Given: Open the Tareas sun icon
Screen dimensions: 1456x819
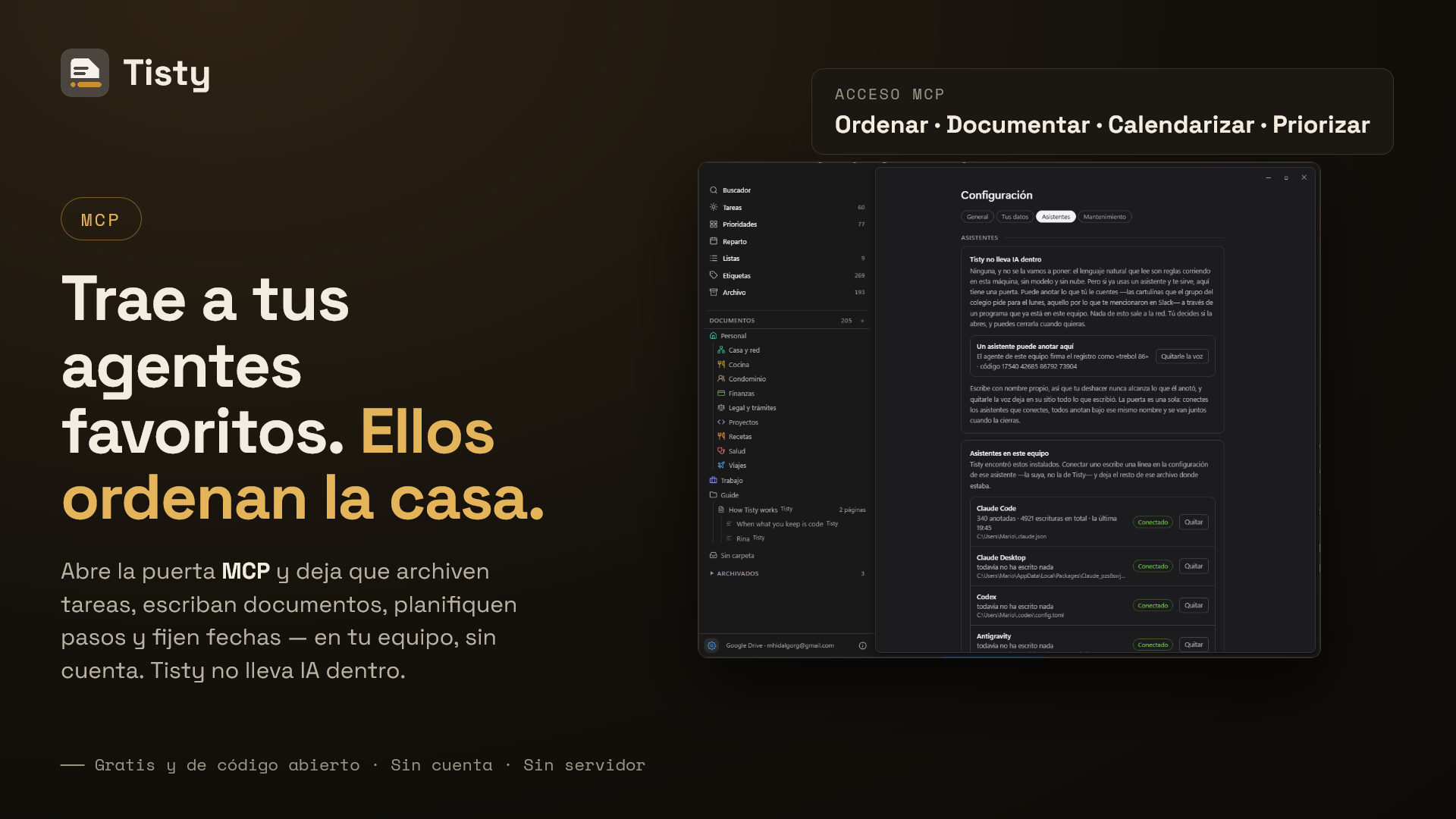Looking at the screenshot, I should pos(714,207).
